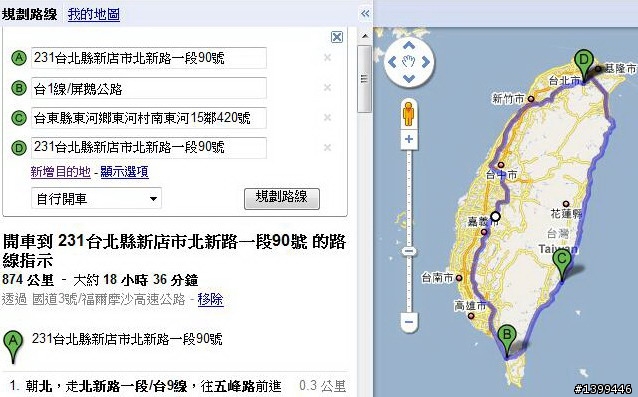The image size is (638, 397).
Task: Click green marker D beside the last address field
Action: [x=19, y=148]
